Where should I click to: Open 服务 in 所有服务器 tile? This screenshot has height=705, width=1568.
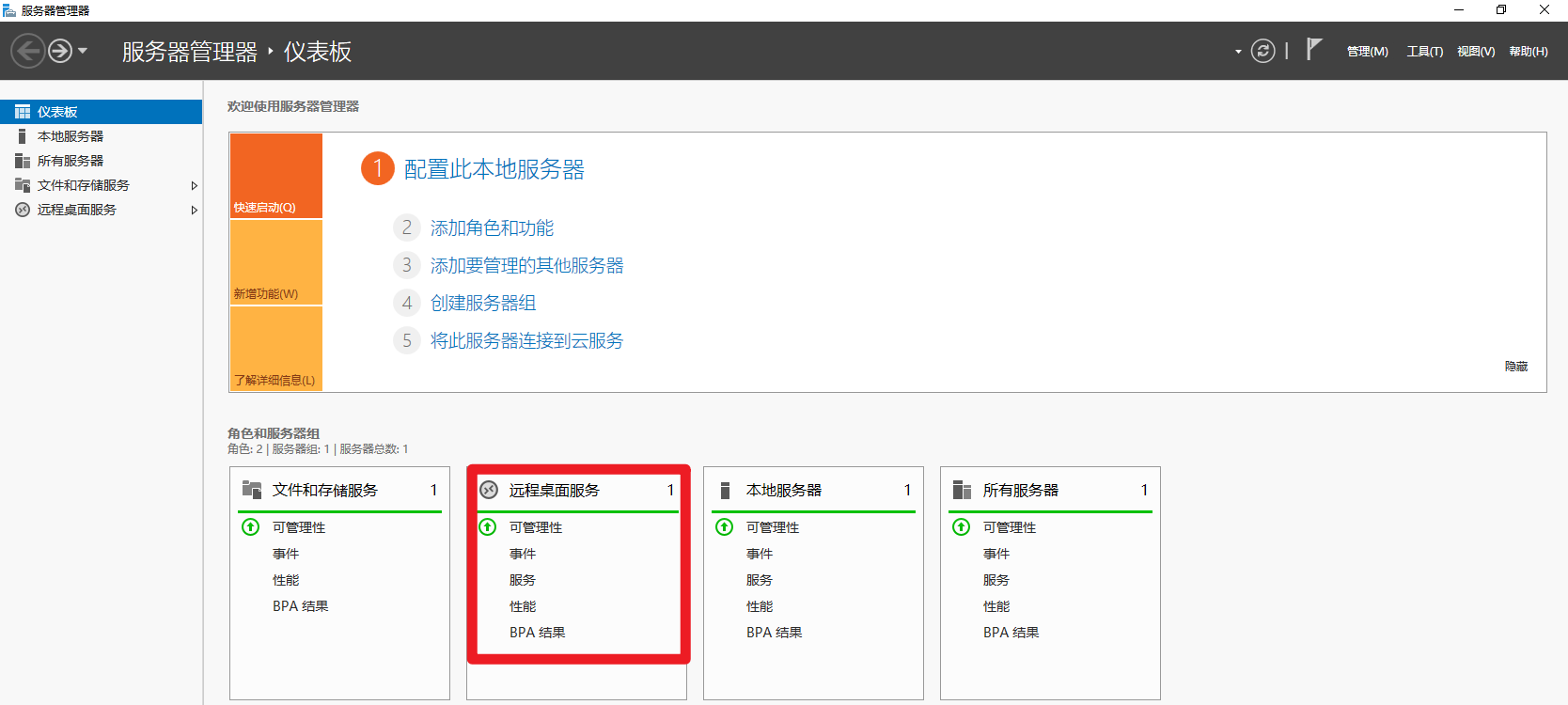point(996,580)
